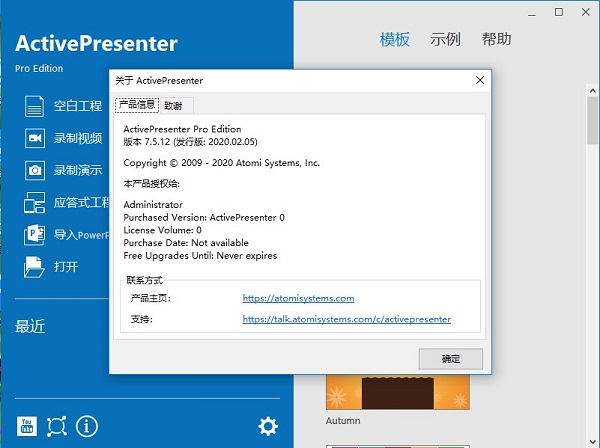600x448 pixels.
Task: Click the templates scrollbar up arrow
Action: 593,91
